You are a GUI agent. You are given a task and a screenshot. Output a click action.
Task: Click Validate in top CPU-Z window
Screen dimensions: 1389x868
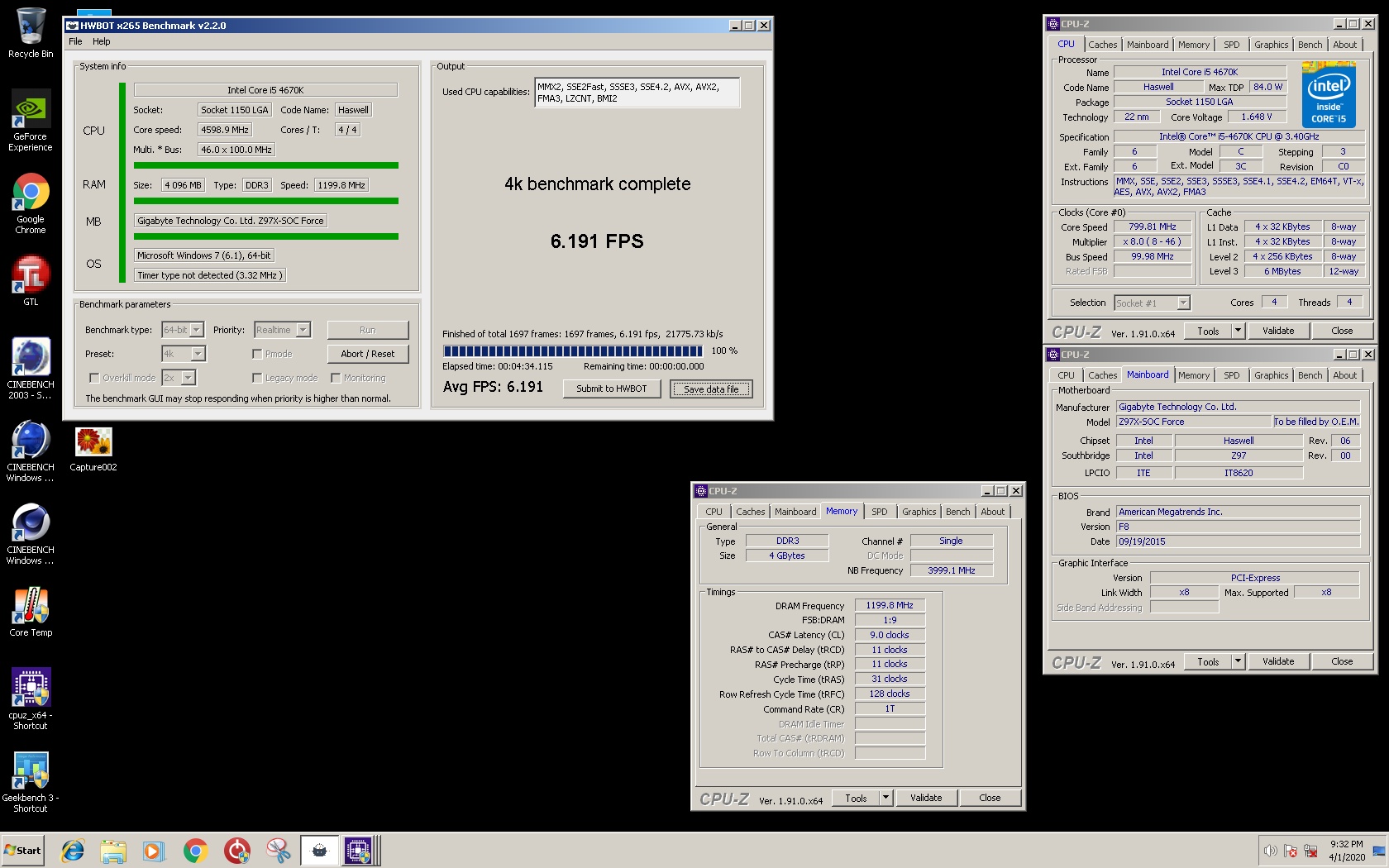coord(1278,331)
